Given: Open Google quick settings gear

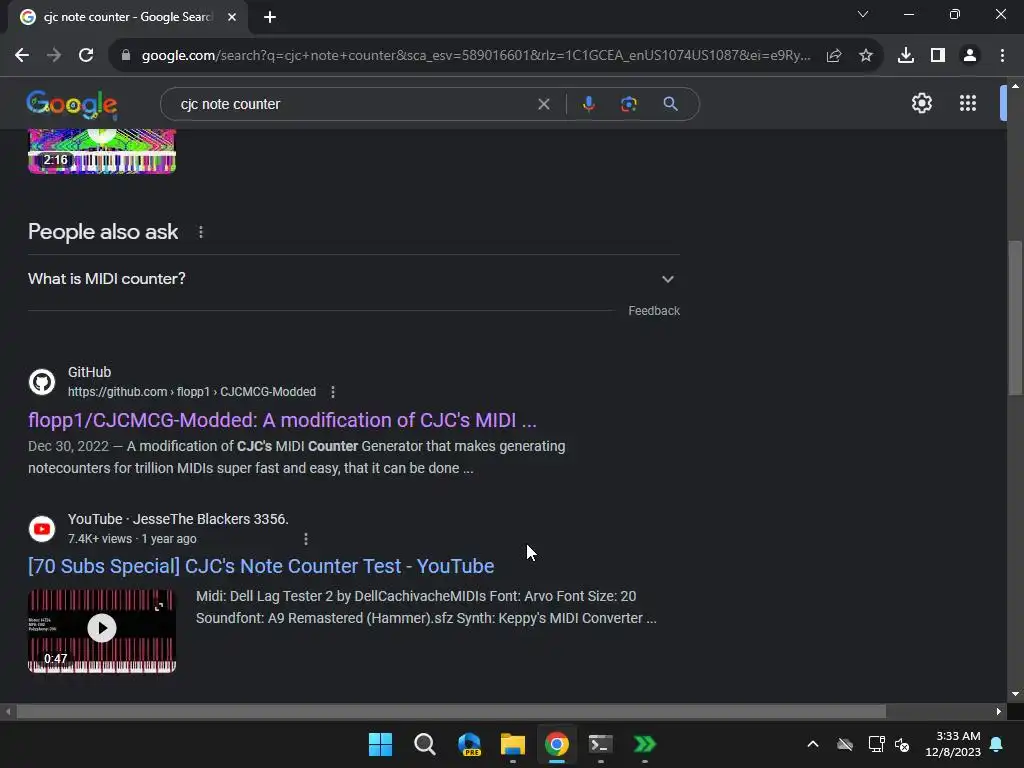Looking at the screenshot, I should (921, 103).
